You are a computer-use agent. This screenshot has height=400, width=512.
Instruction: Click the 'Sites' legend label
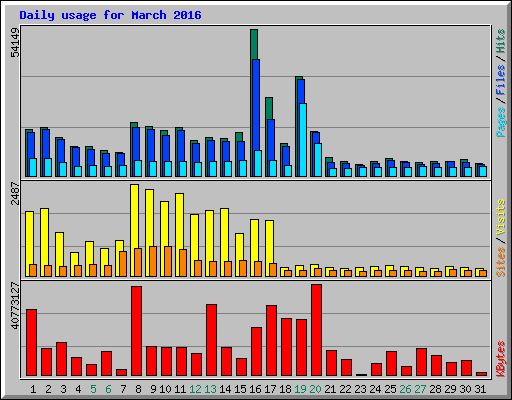tap(501, 262)
